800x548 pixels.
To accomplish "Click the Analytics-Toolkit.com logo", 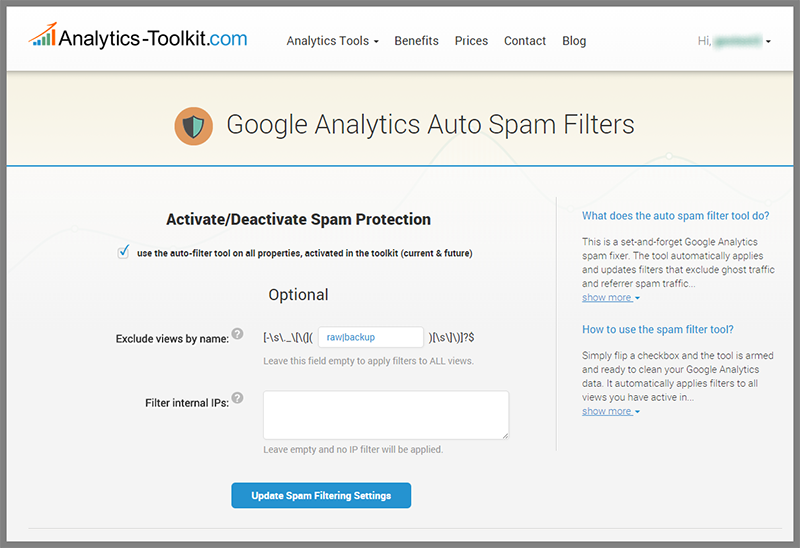I will point(138,36).
